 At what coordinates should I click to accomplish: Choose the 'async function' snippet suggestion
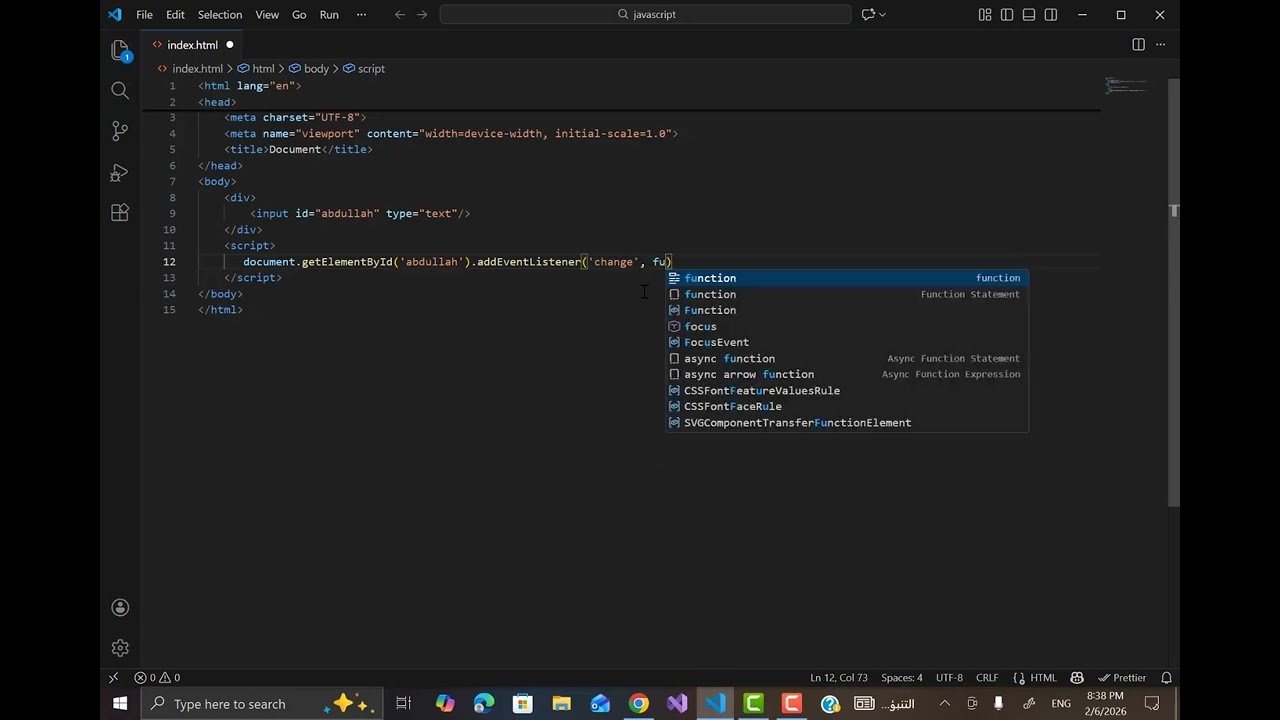click(847, 358)
